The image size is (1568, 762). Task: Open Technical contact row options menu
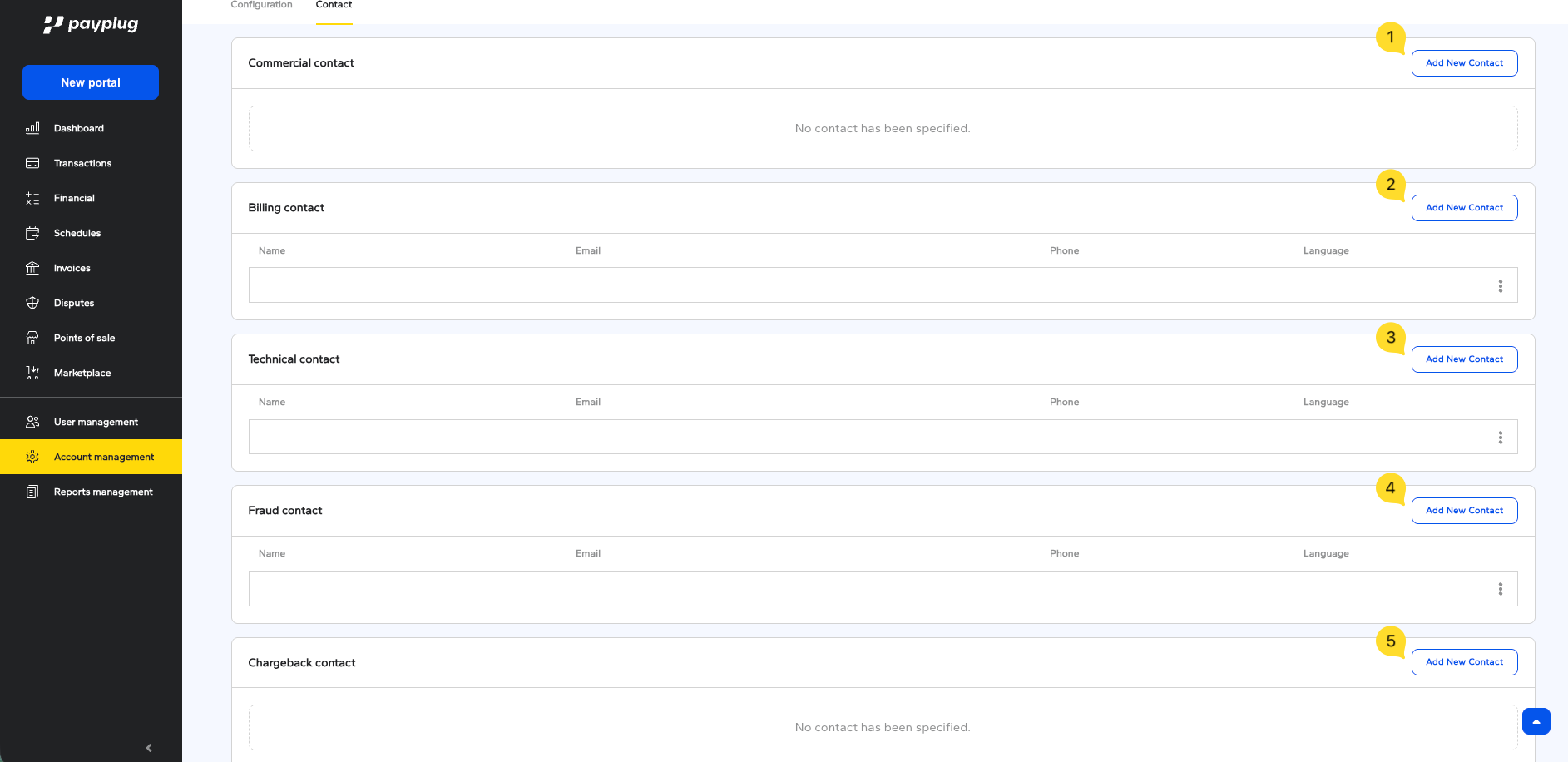click(1500, 438)
